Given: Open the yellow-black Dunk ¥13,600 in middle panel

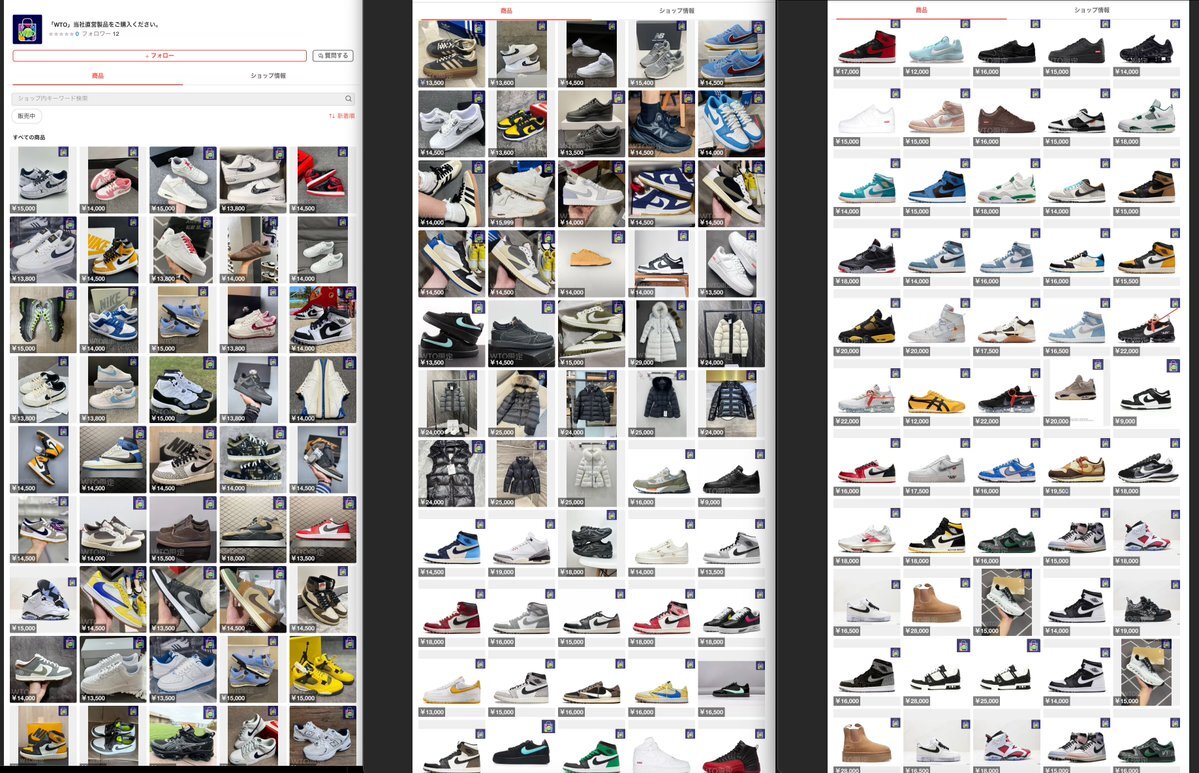Looking at the screenshot, I should [x=522, y=124].
